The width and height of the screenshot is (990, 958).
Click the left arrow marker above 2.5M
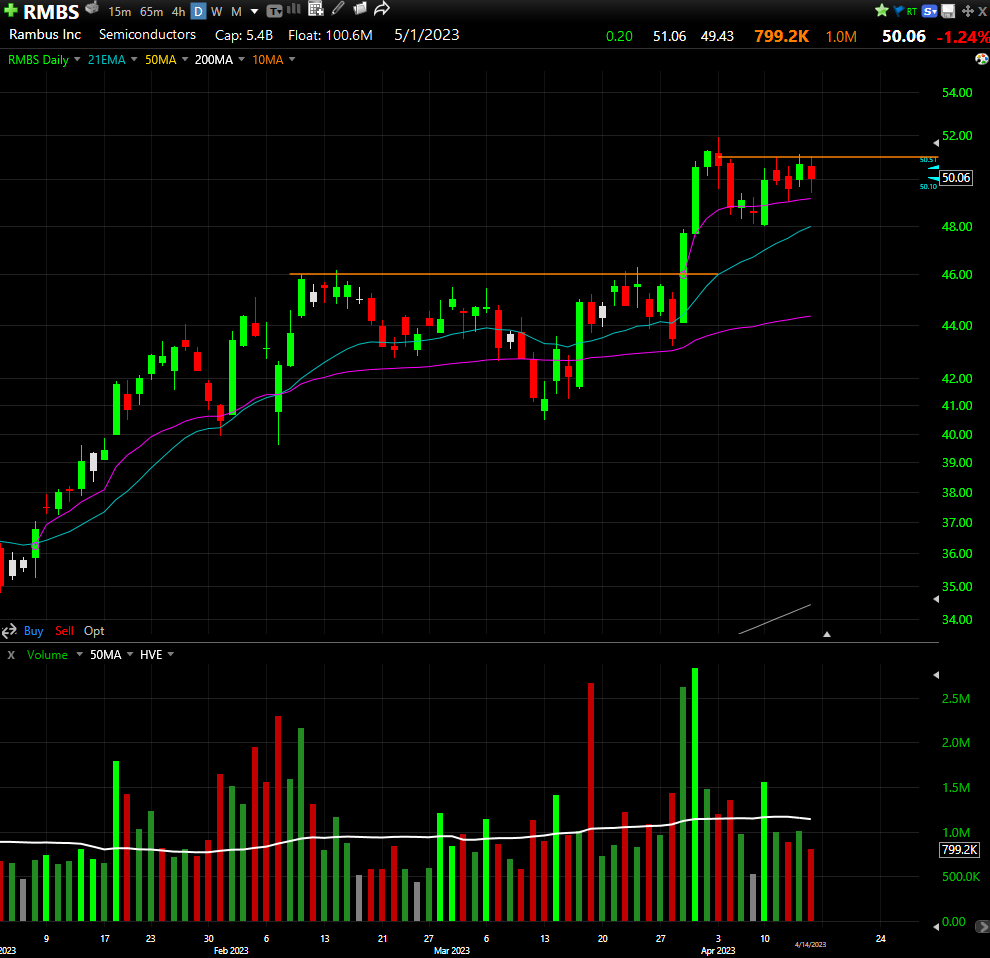point(936,675)
